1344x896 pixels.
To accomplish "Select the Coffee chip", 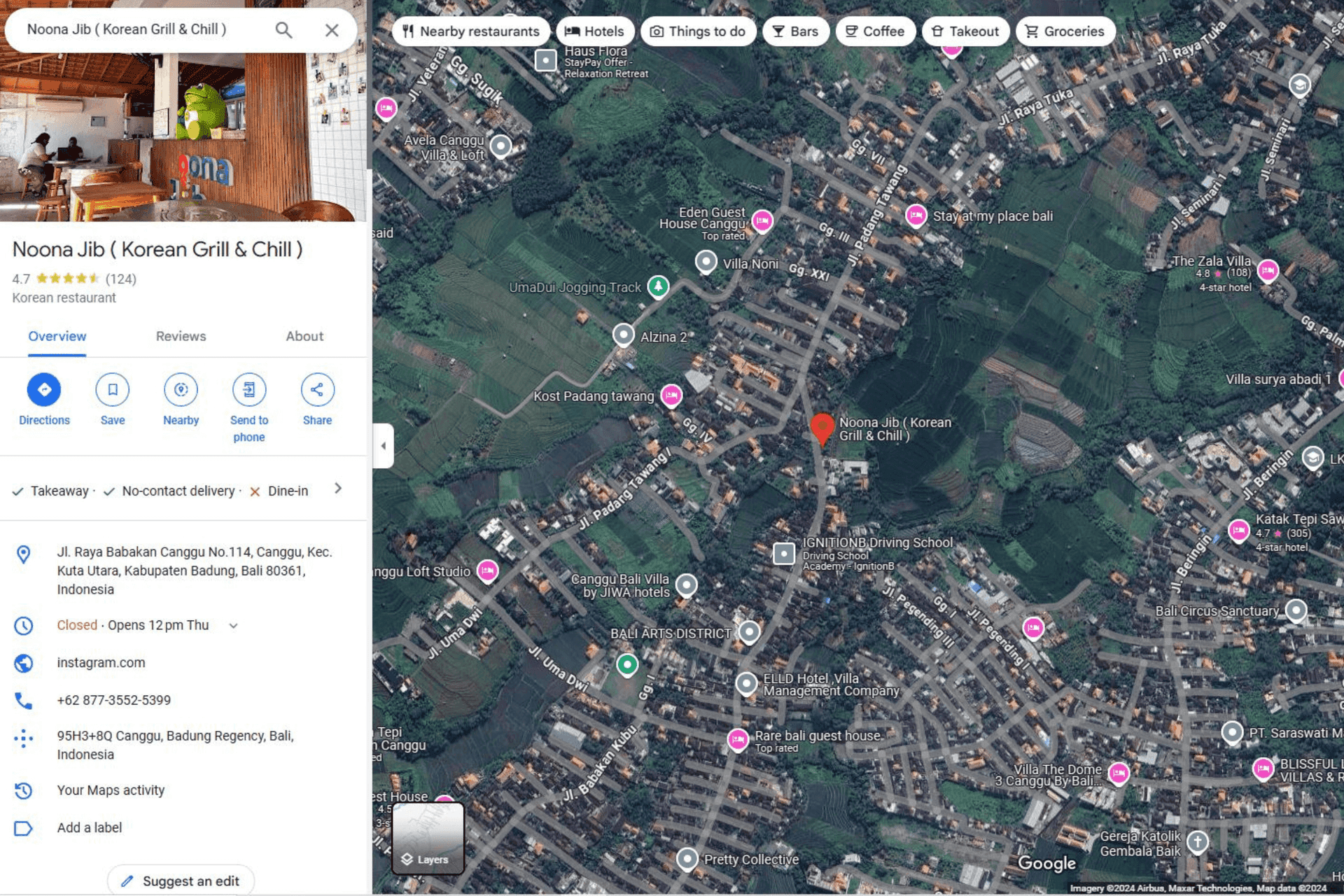I will [875, 31].
